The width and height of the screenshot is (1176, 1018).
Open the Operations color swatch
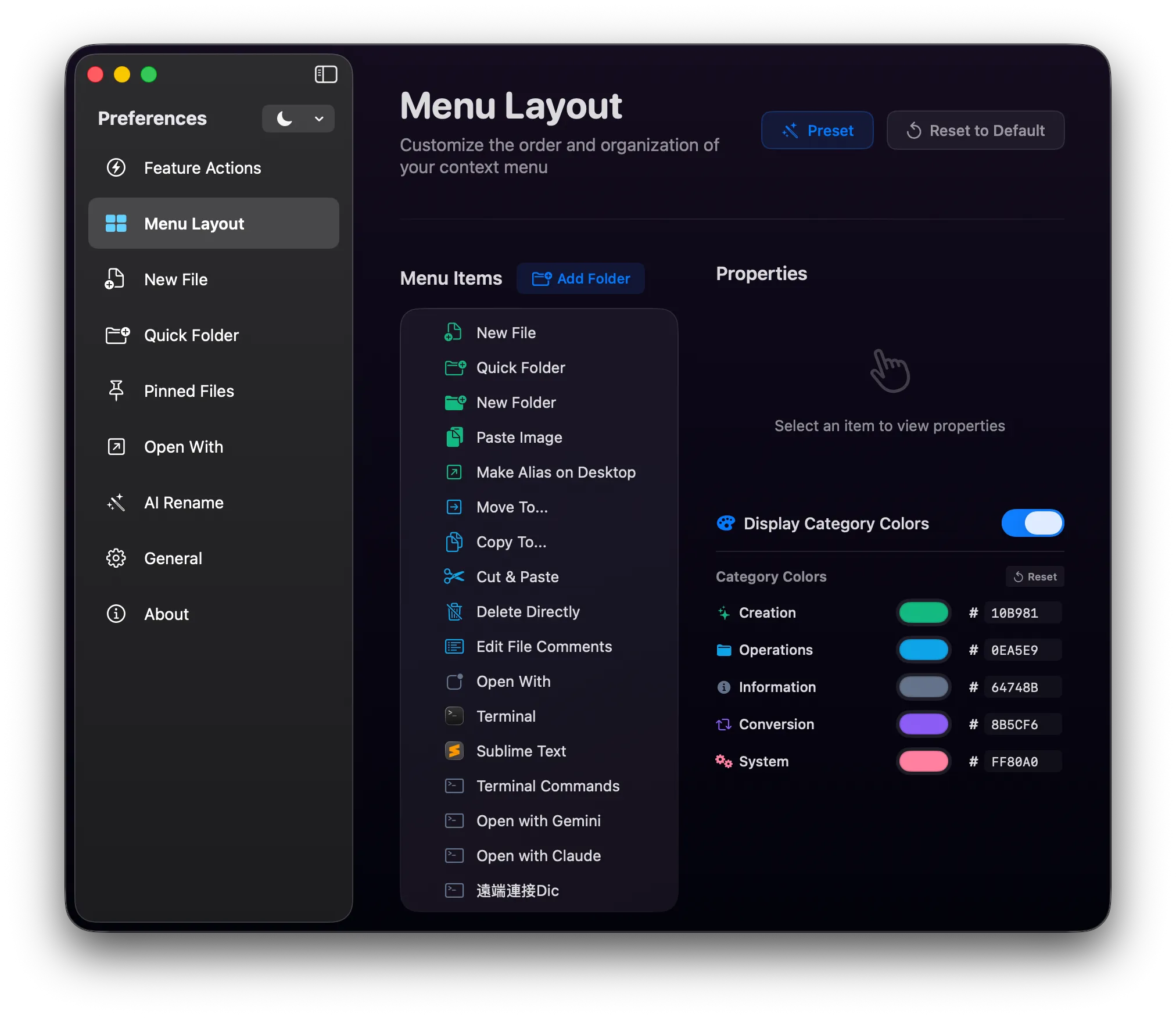pyautogui.click(x=924, y=650)
